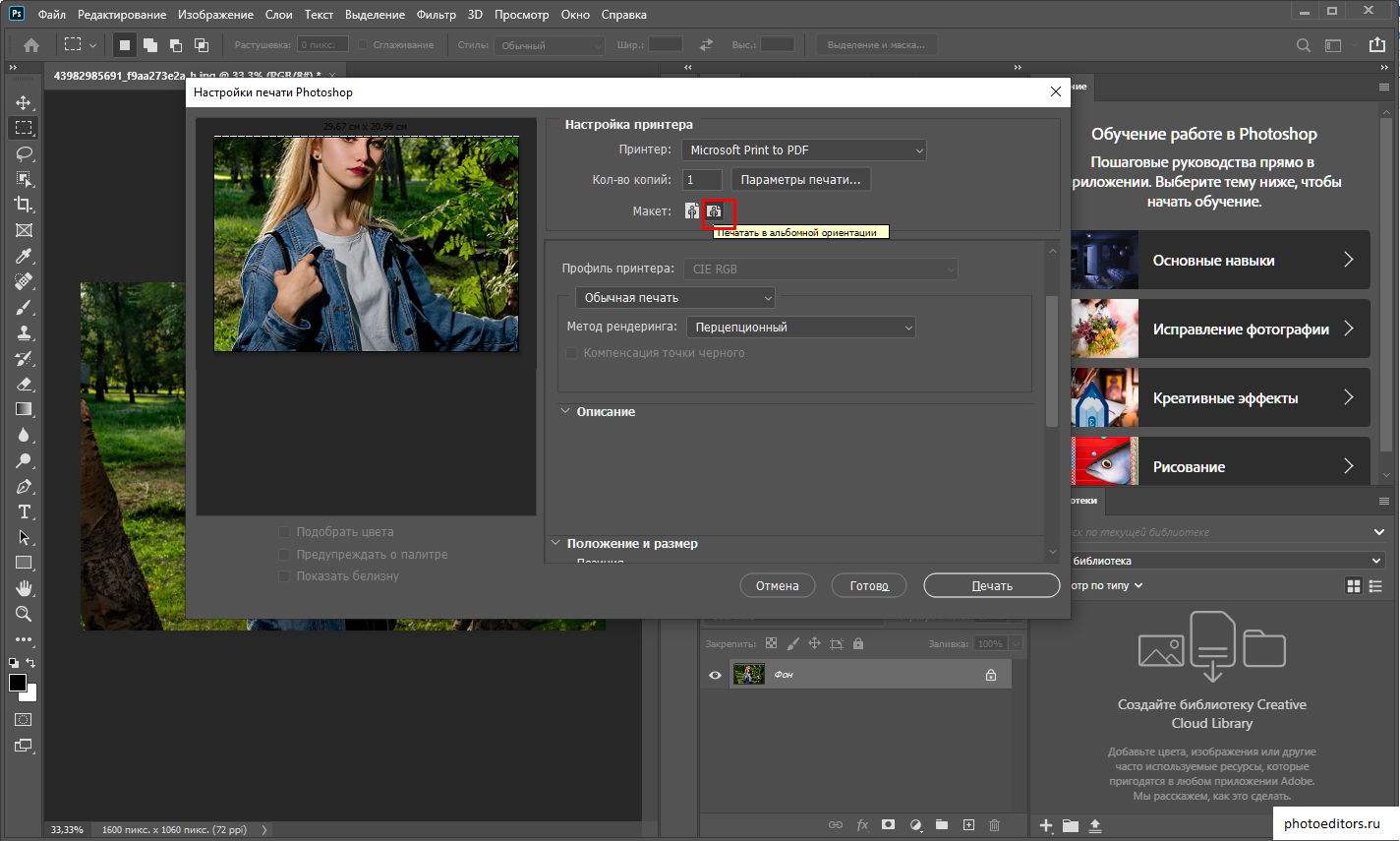1400x841 pixels.
Task: Select the Clone Stamp tool
Action: coord(24,332)
